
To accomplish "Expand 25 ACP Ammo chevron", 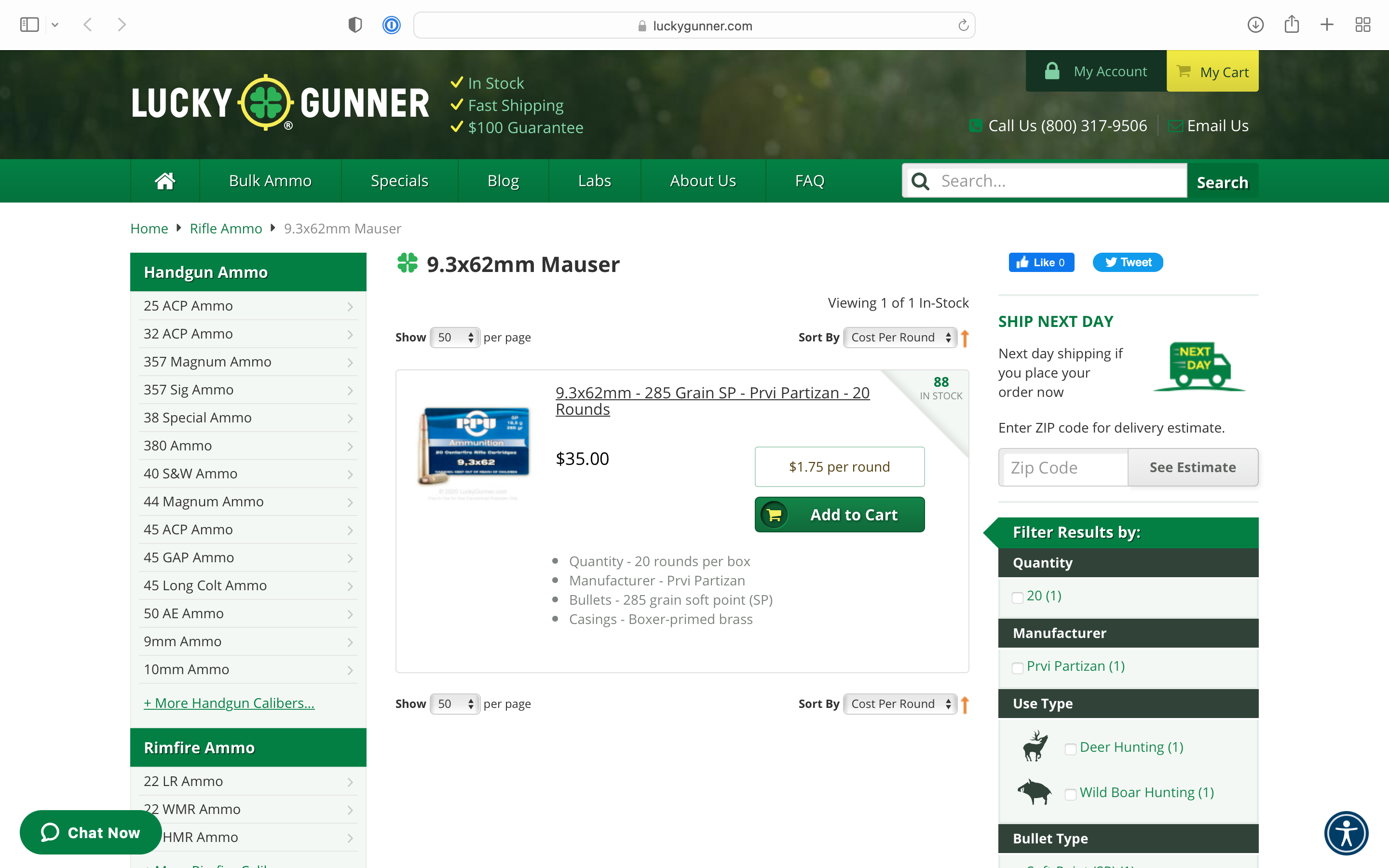I will pos(350,307).
